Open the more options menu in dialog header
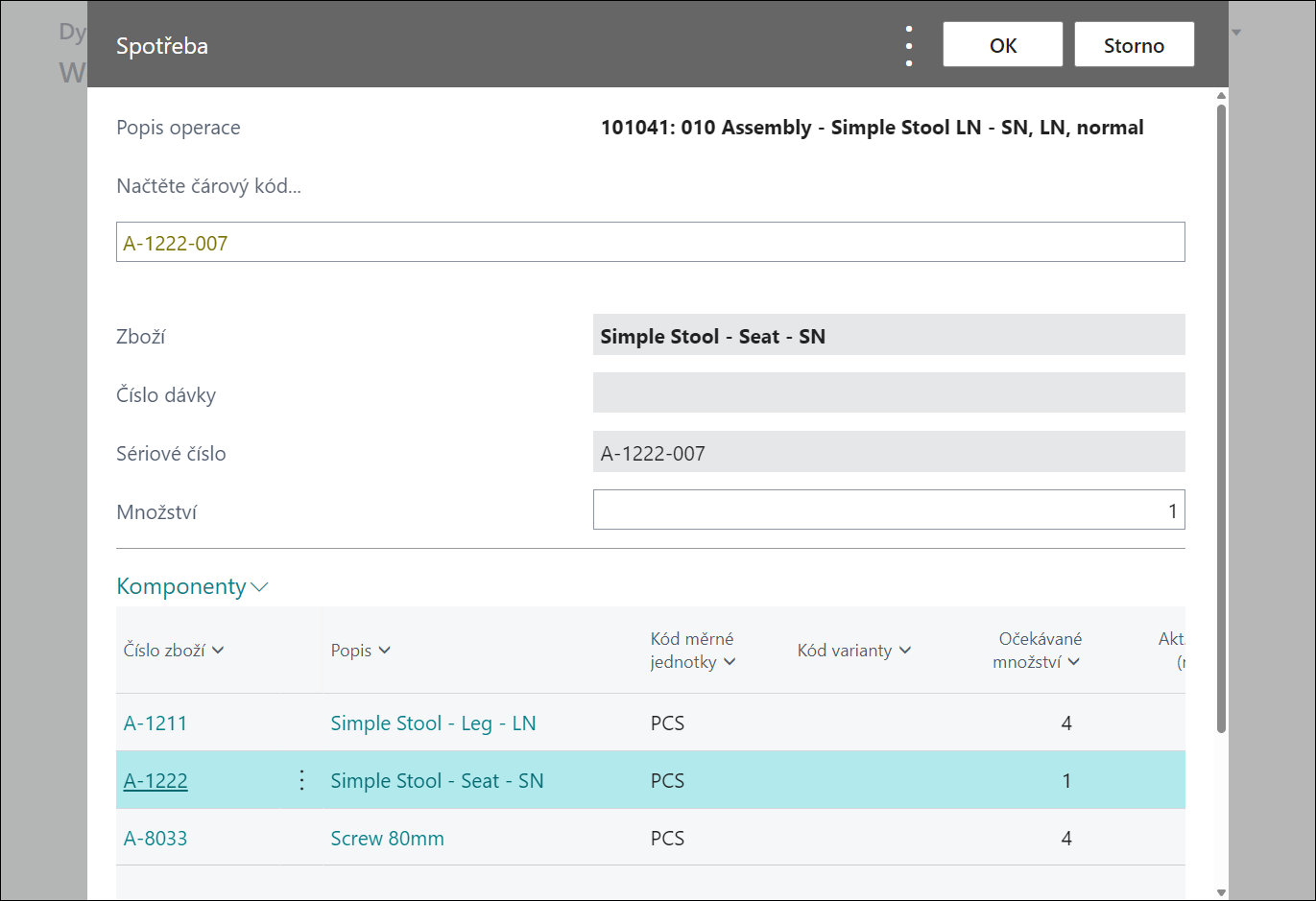 click(x=909, y=45)
